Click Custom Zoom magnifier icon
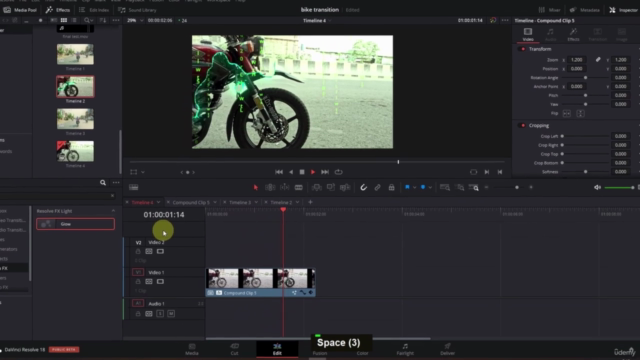Screen dimensions: 640x360 coord(474,187)
